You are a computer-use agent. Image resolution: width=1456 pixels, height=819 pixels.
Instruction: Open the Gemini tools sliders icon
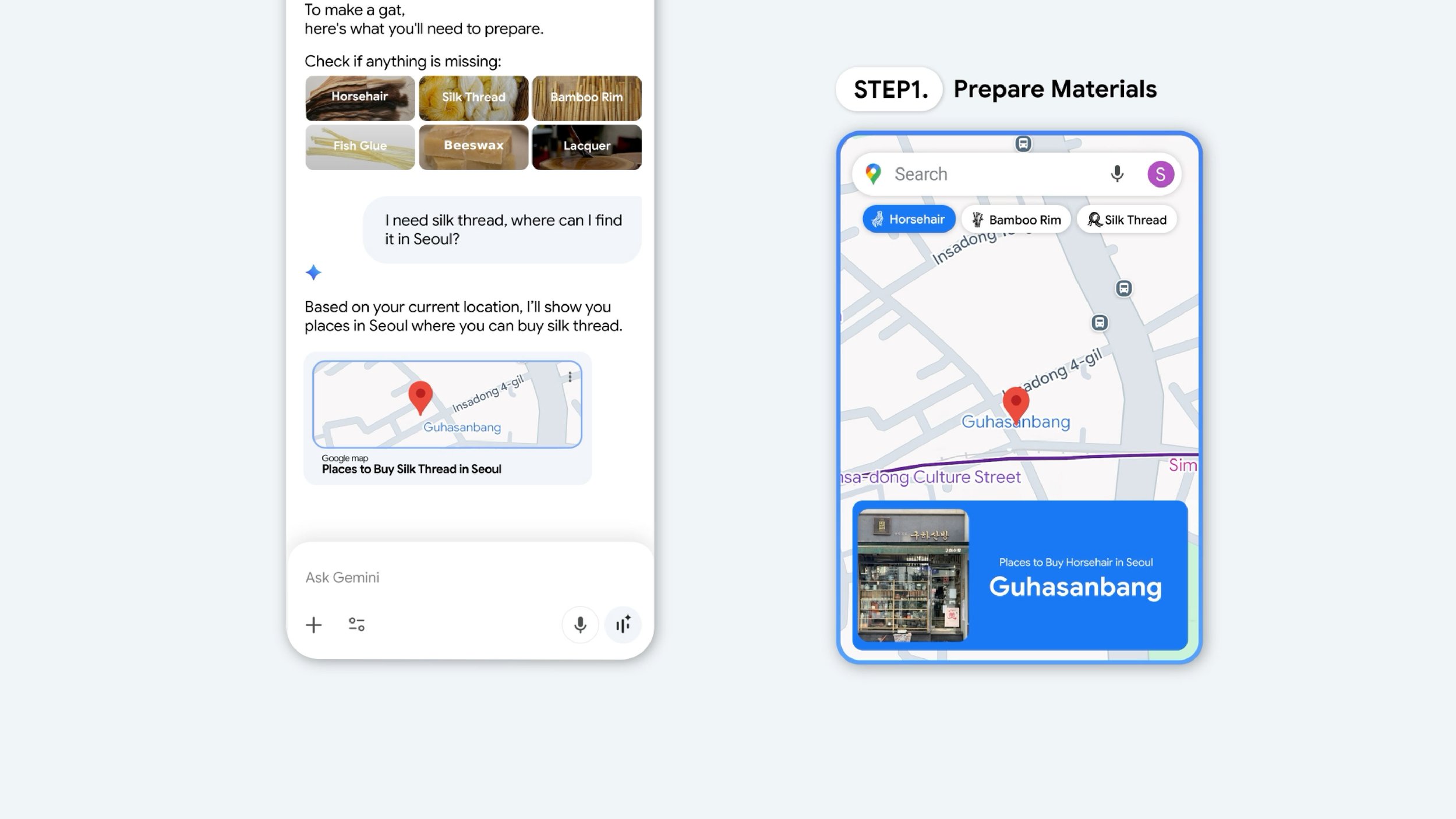pyautogui.click(x=356, y=624)
